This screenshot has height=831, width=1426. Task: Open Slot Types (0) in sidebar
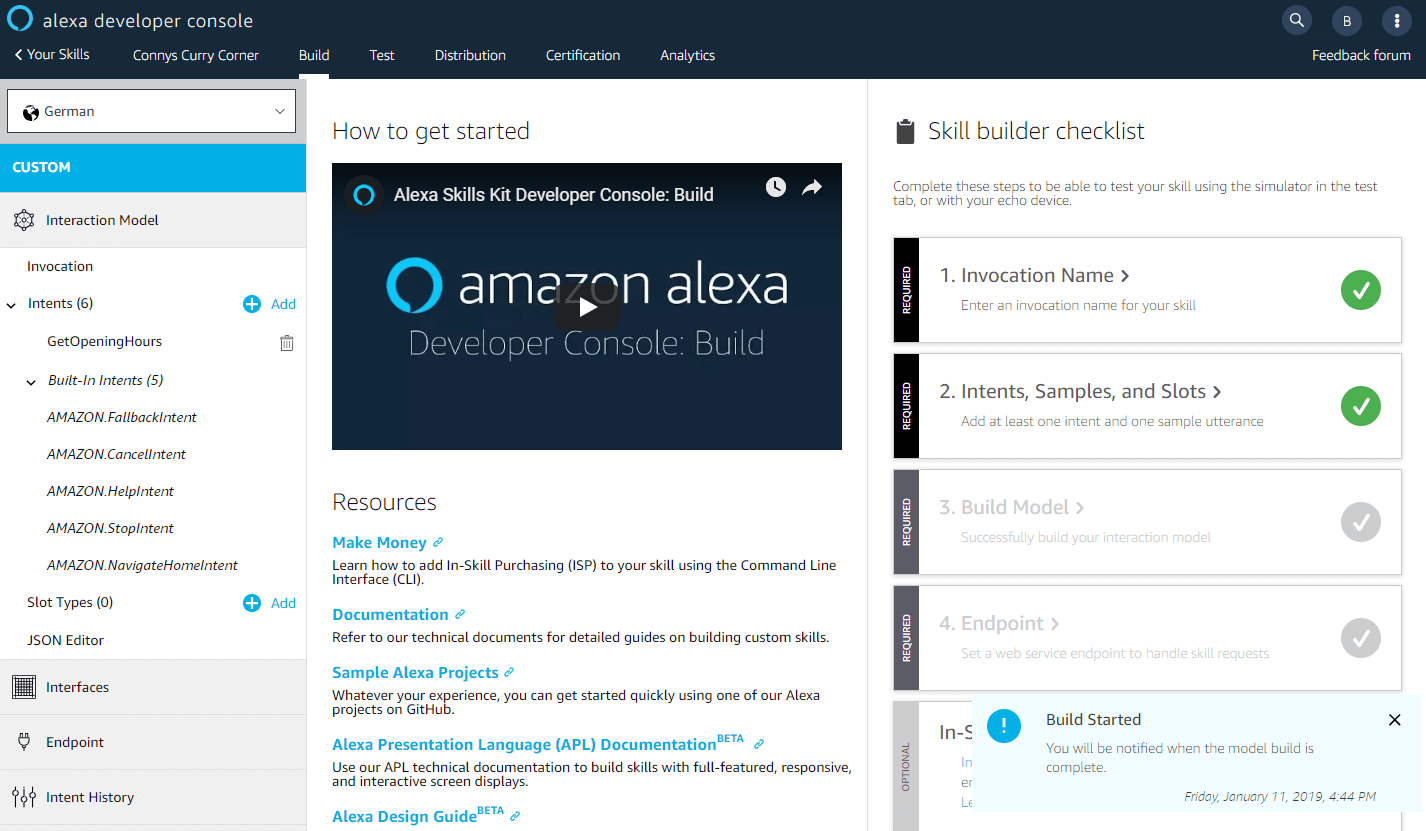pos(70,602)
